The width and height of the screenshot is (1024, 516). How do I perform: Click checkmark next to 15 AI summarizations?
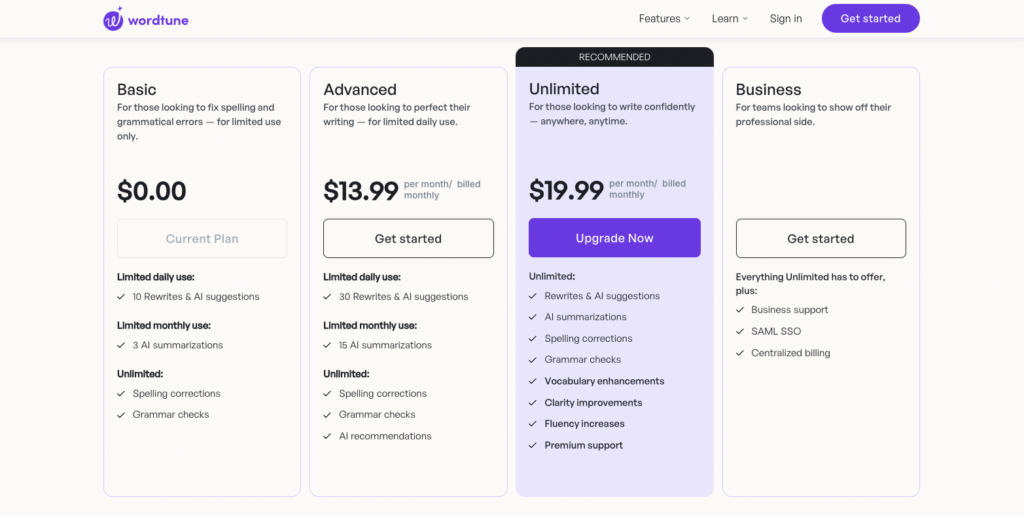(x=328, y=345)
